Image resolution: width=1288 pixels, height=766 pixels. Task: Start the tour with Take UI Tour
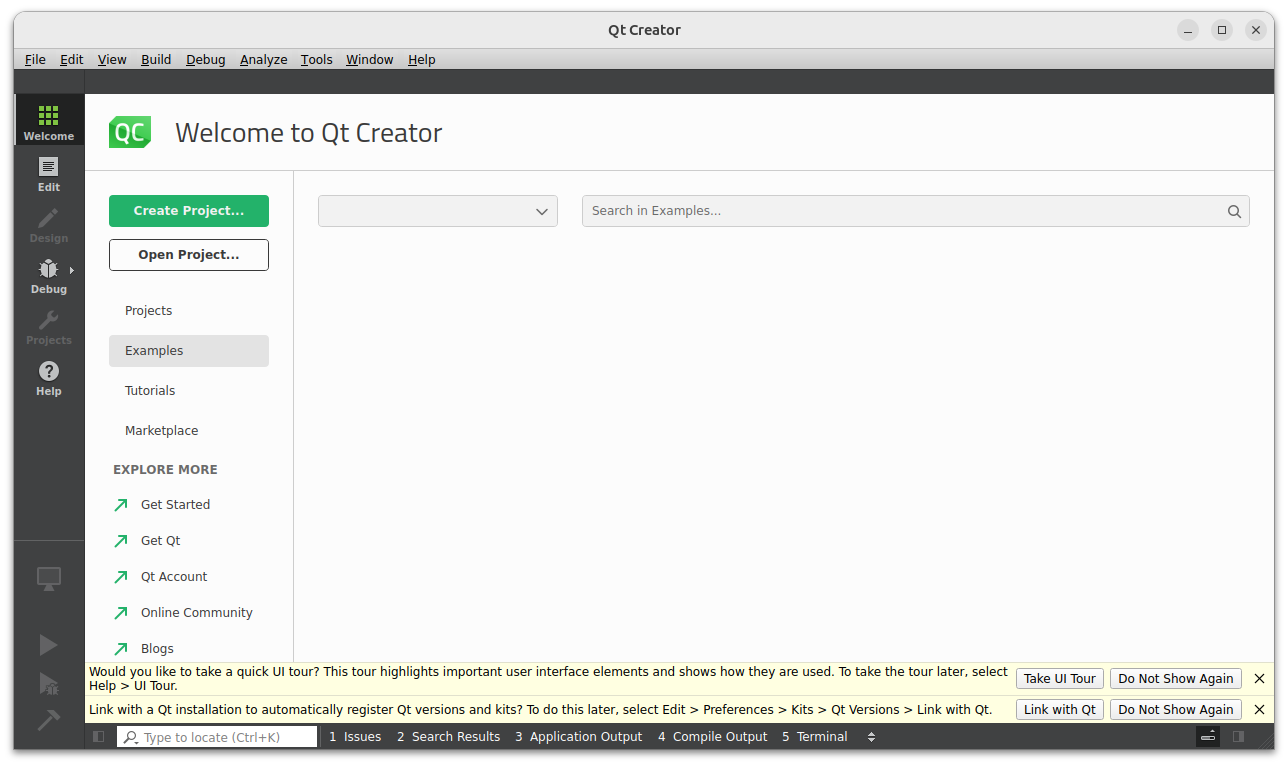[1060, 678]
